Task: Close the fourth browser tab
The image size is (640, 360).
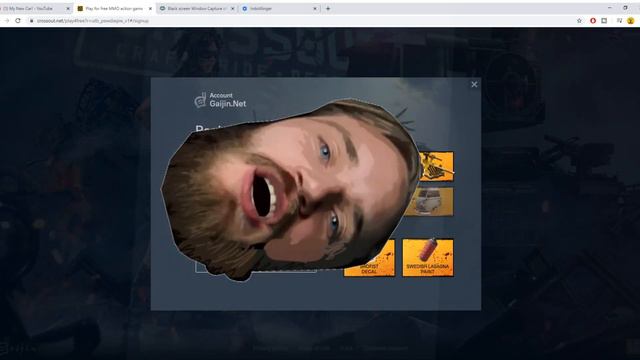Action: [315, 9]
